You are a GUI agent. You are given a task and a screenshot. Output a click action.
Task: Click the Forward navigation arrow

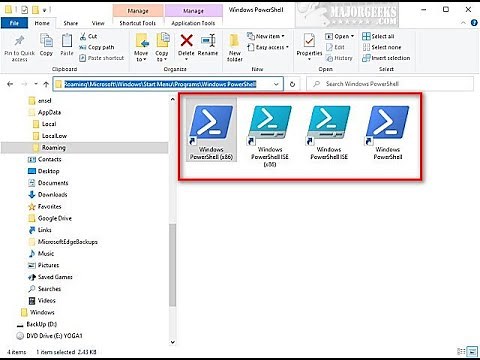24,84
